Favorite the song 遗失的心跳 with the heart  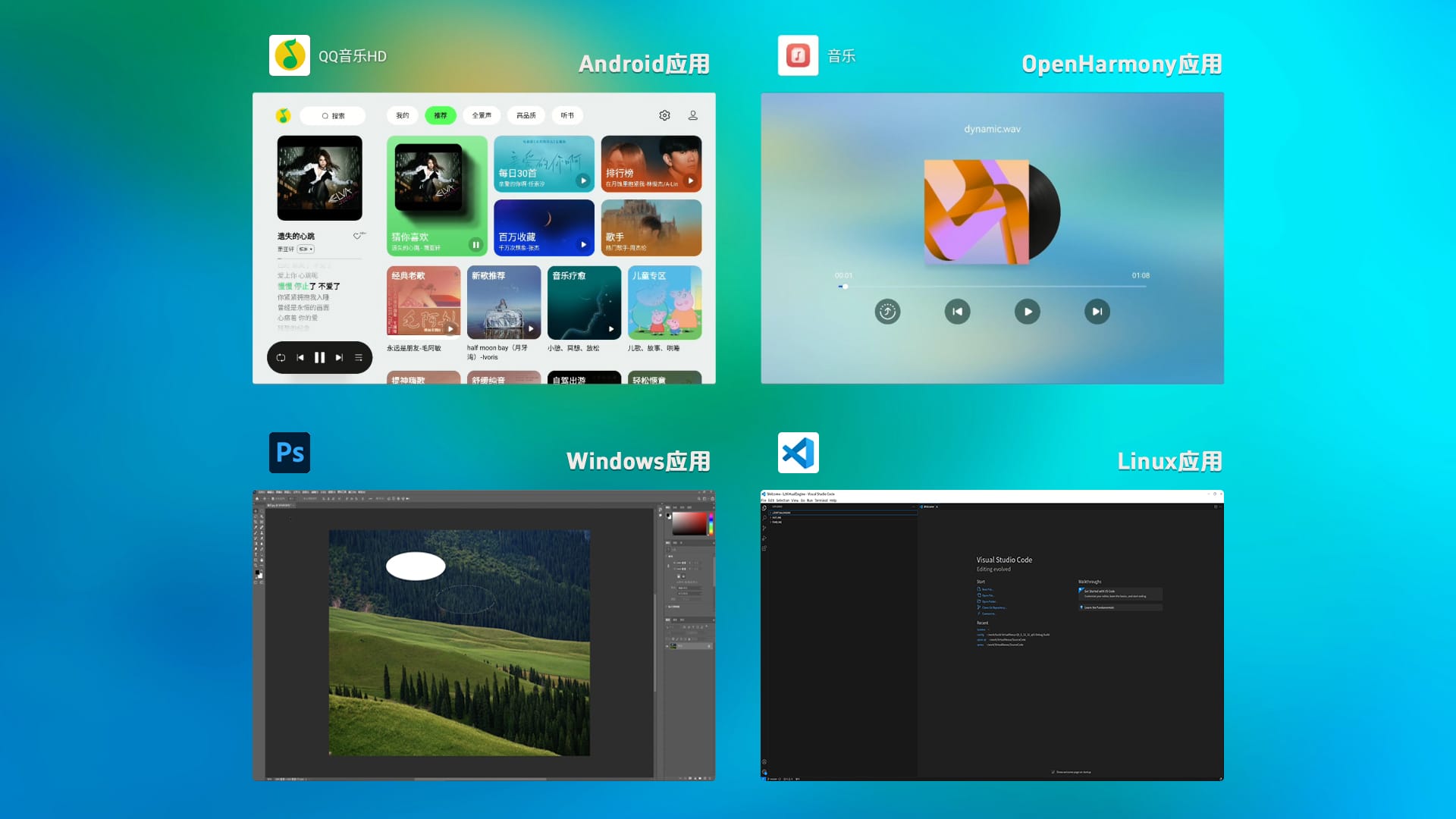tap(357, 236)
